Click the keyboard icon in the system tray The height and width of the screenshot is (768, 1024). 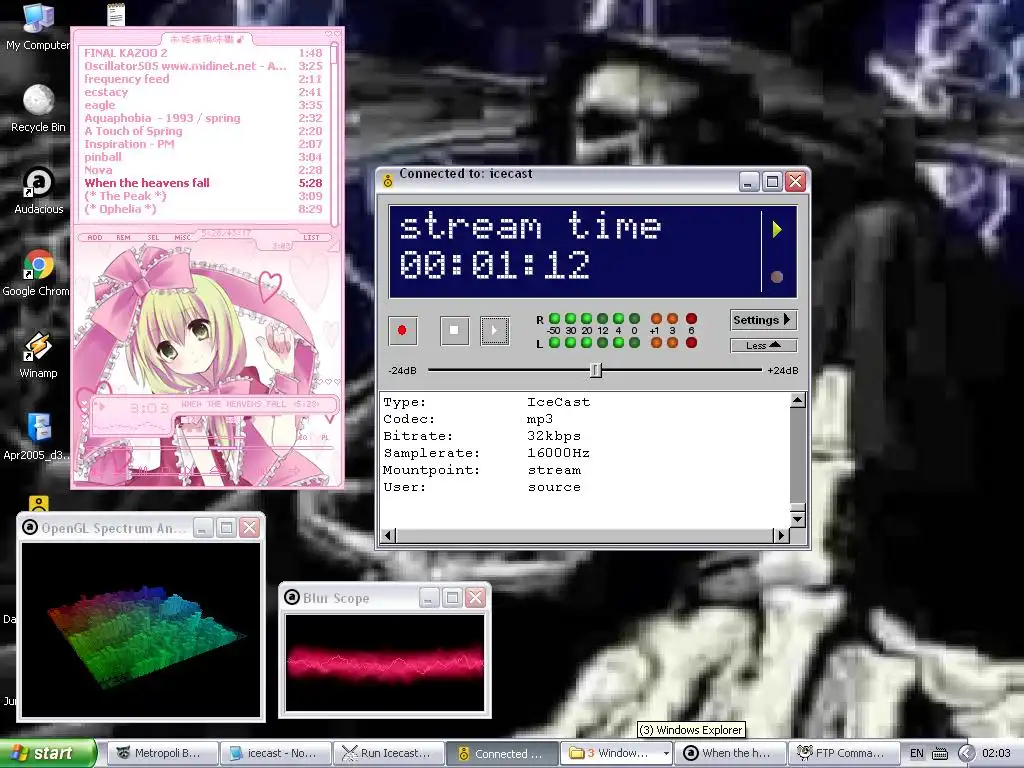tap(939, 754)
